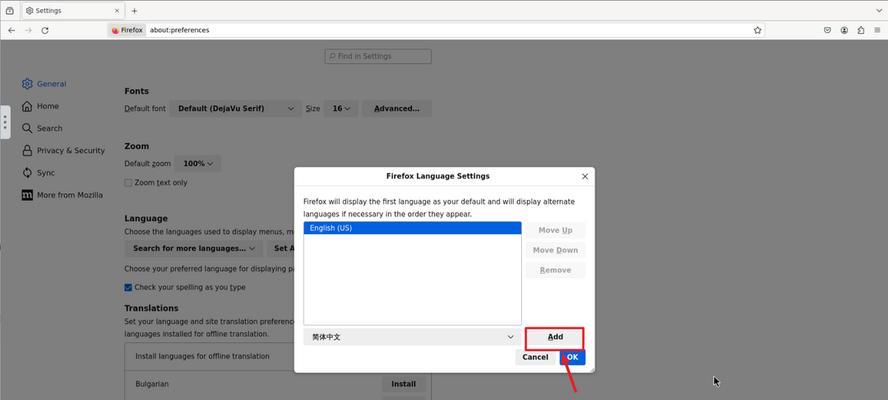Image resolution: width=888 pixels, height=400 pixels.
Task: Open the Firefox application menu
Action: click(877, 30)
